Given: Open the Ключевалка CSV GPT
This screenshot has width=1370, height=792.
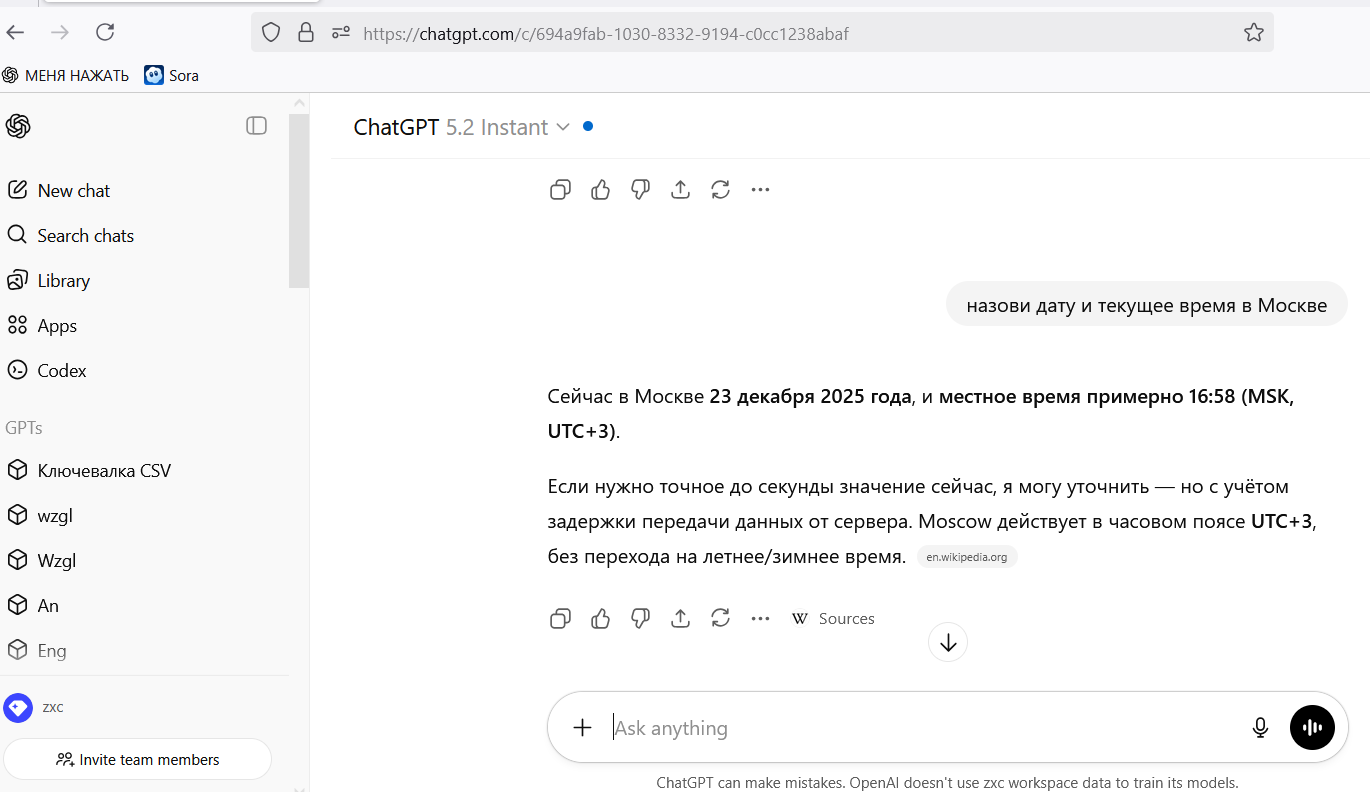Looking at the screenshot, I should coord(104,471).
